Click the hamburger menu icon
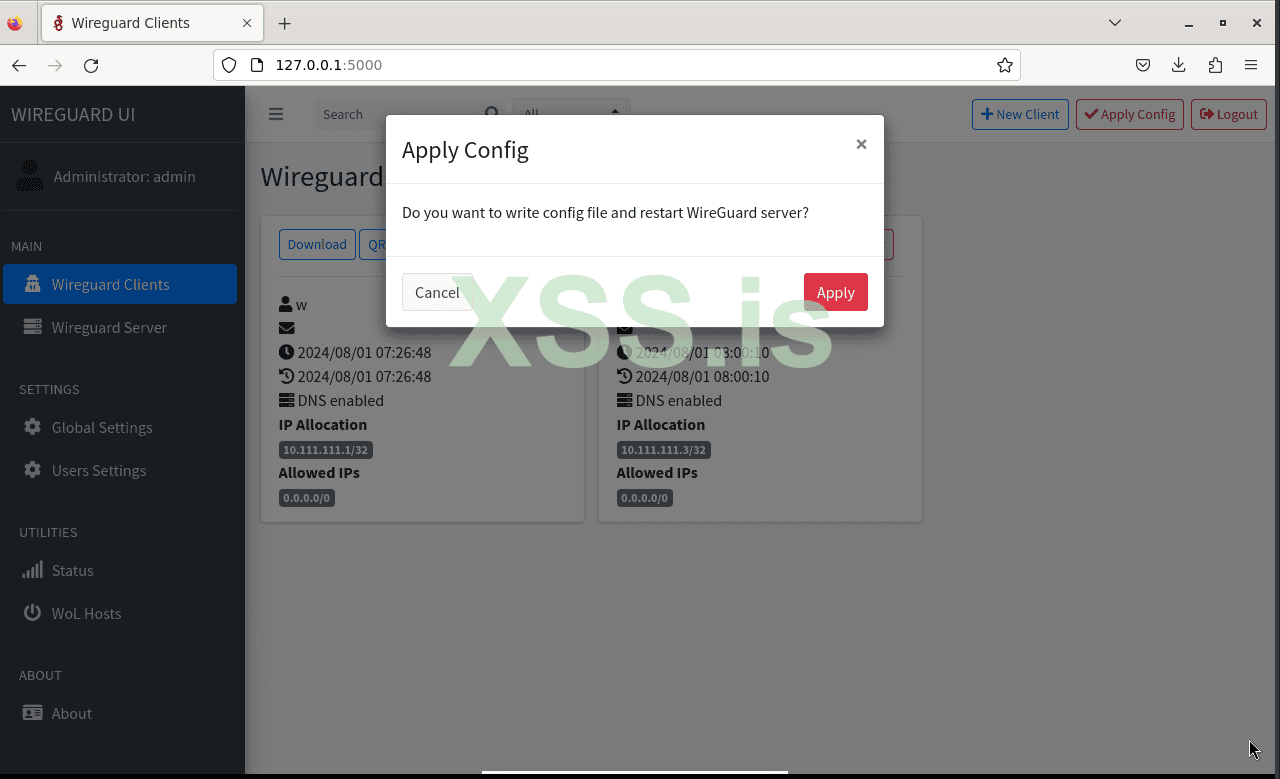 coord(276,113)
